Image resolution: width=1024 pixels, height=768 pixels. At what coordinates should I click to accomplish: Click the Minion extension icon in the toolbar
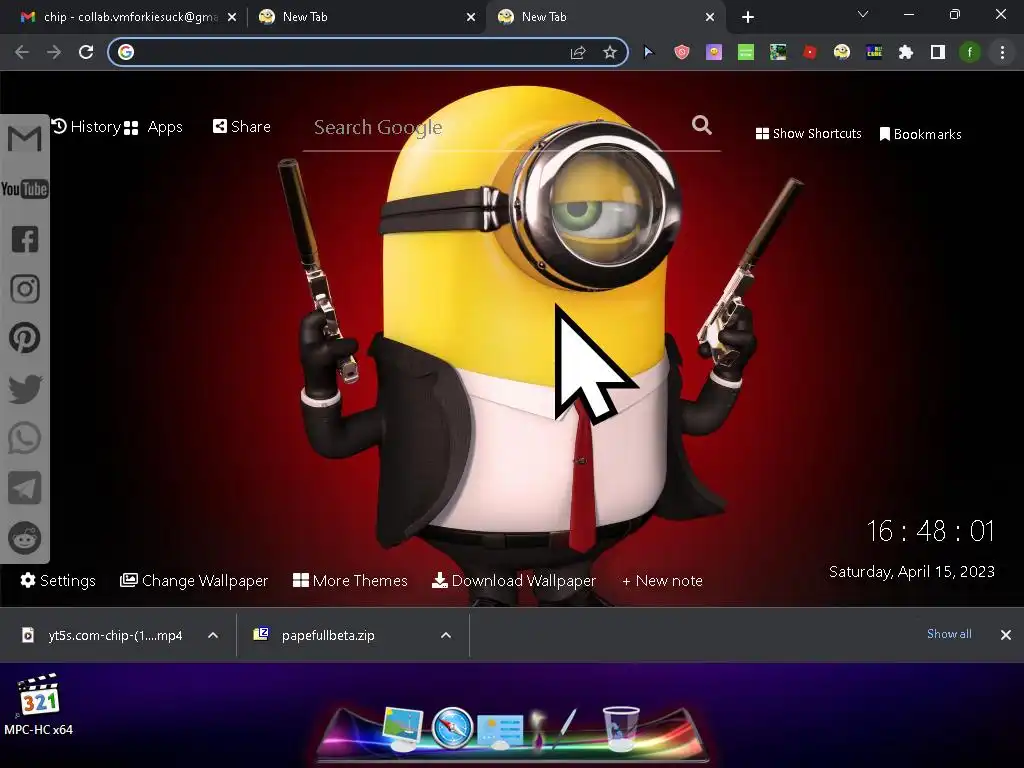842,52
